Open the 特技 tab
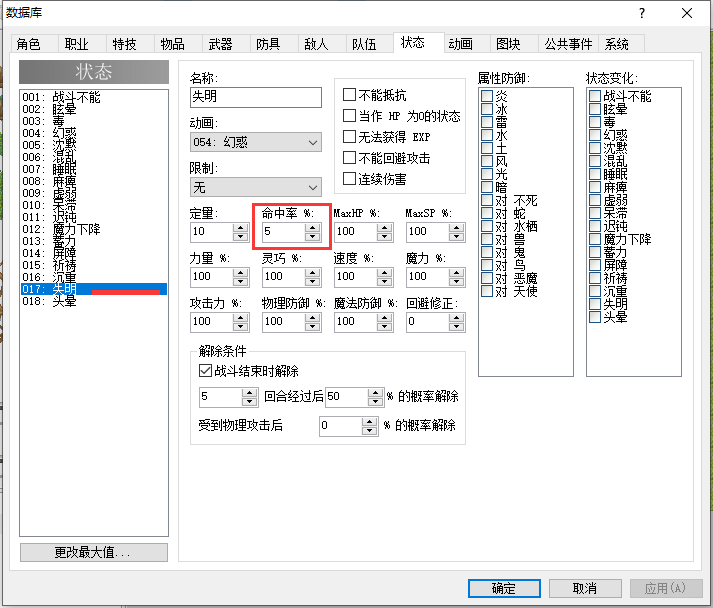This screenshot has height=608, width=713. (x=125, y=44)
